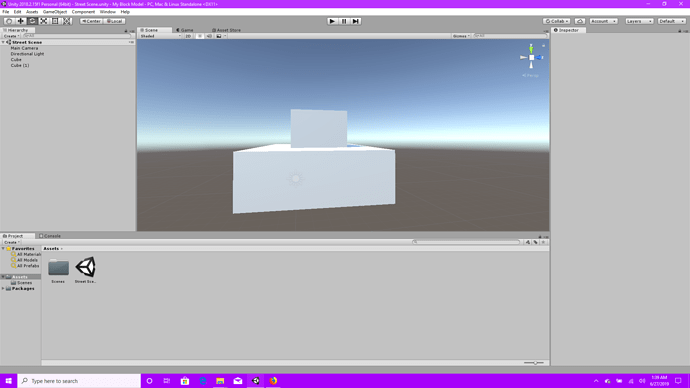The image size is (690, 388).
Task: Open the Shaded draw mode dropdown
Action: pos(160,36)
